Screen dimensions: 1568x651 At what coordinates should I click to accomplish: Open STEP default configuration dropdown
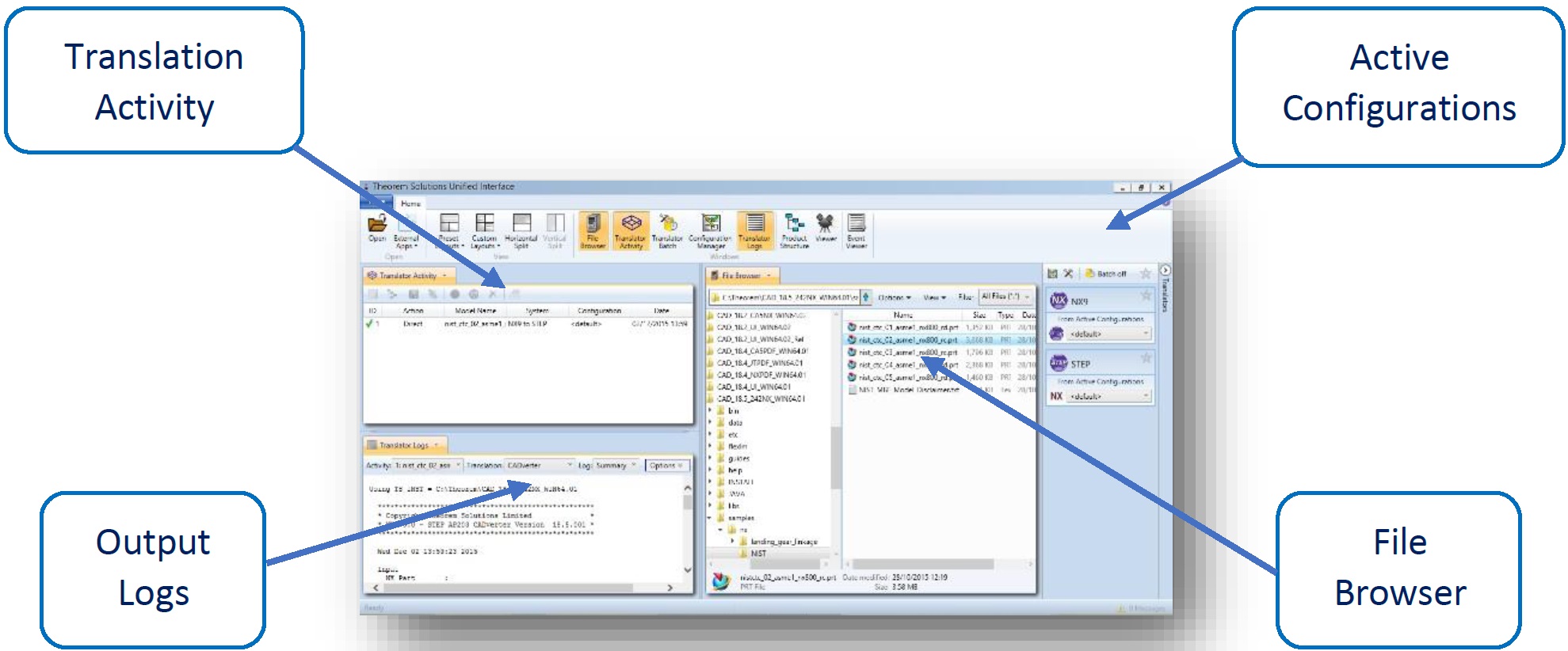tap(1109, 396)
